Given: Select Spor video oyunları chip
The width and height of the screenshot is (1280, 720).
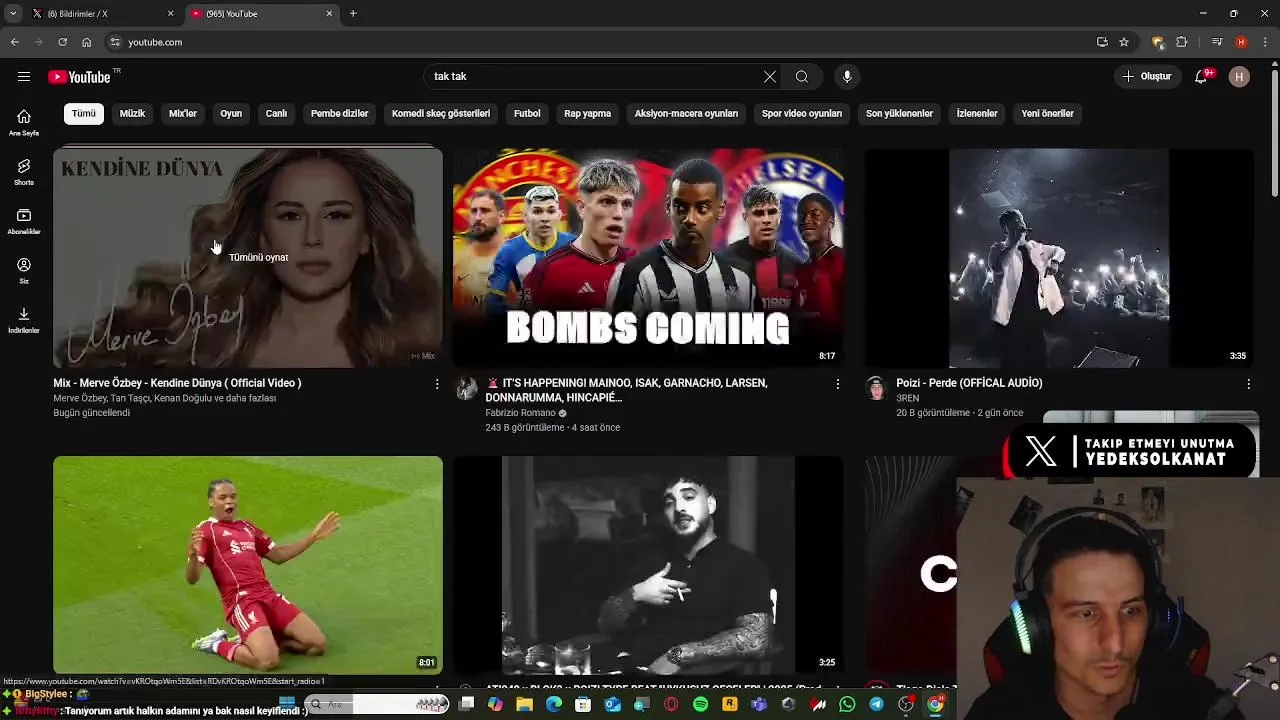Looking at the screenshot, I should coord(802,113).
